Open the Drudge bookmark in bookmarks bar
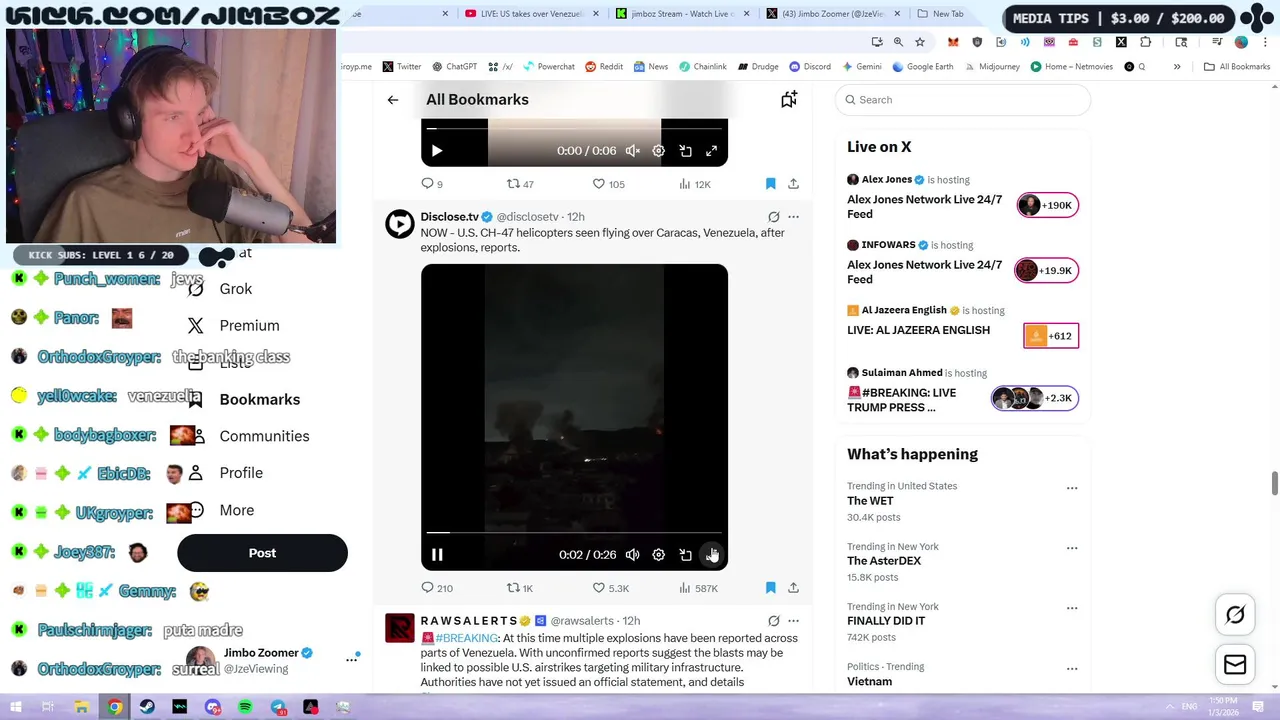1280x720 pixels. [758, 67]
